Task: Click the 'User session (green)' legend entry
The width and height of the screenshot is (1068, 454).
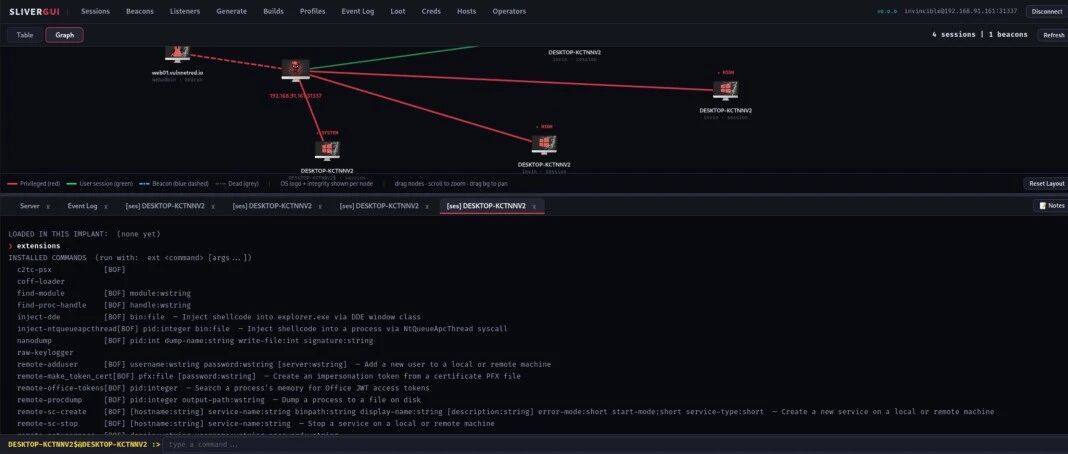Action: coord(101,184)
